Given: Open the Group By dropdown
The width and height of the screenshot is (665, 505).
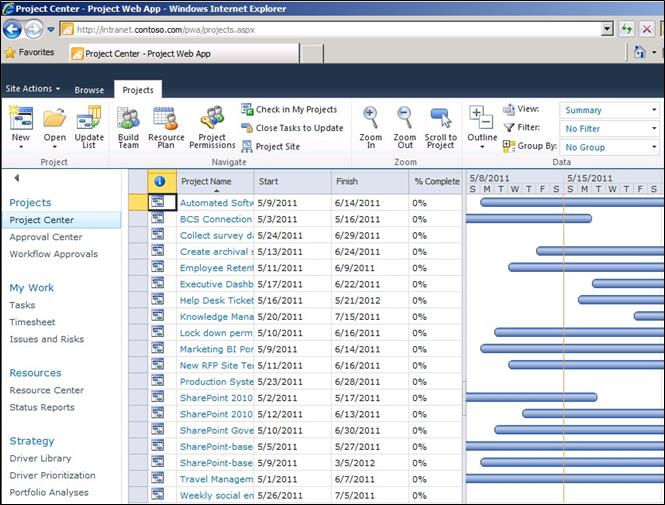Looking at the screenshot, I should click(609, 147).
